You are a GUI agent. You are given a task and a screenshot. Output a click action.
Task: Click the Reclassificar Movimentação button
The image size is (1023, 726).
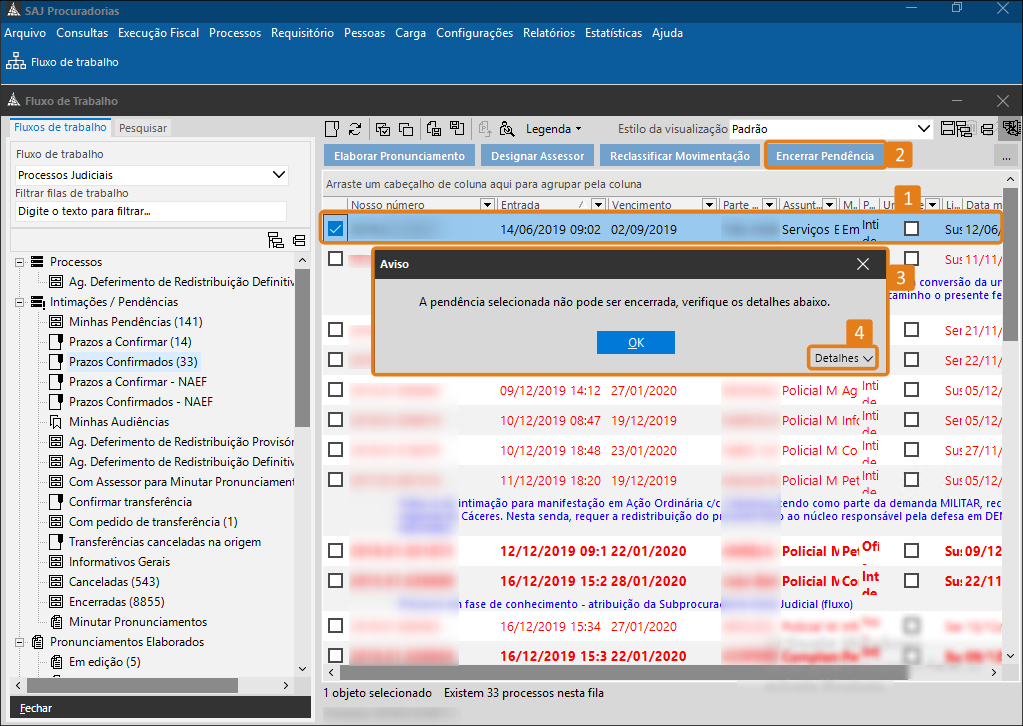tap(680, 156)
